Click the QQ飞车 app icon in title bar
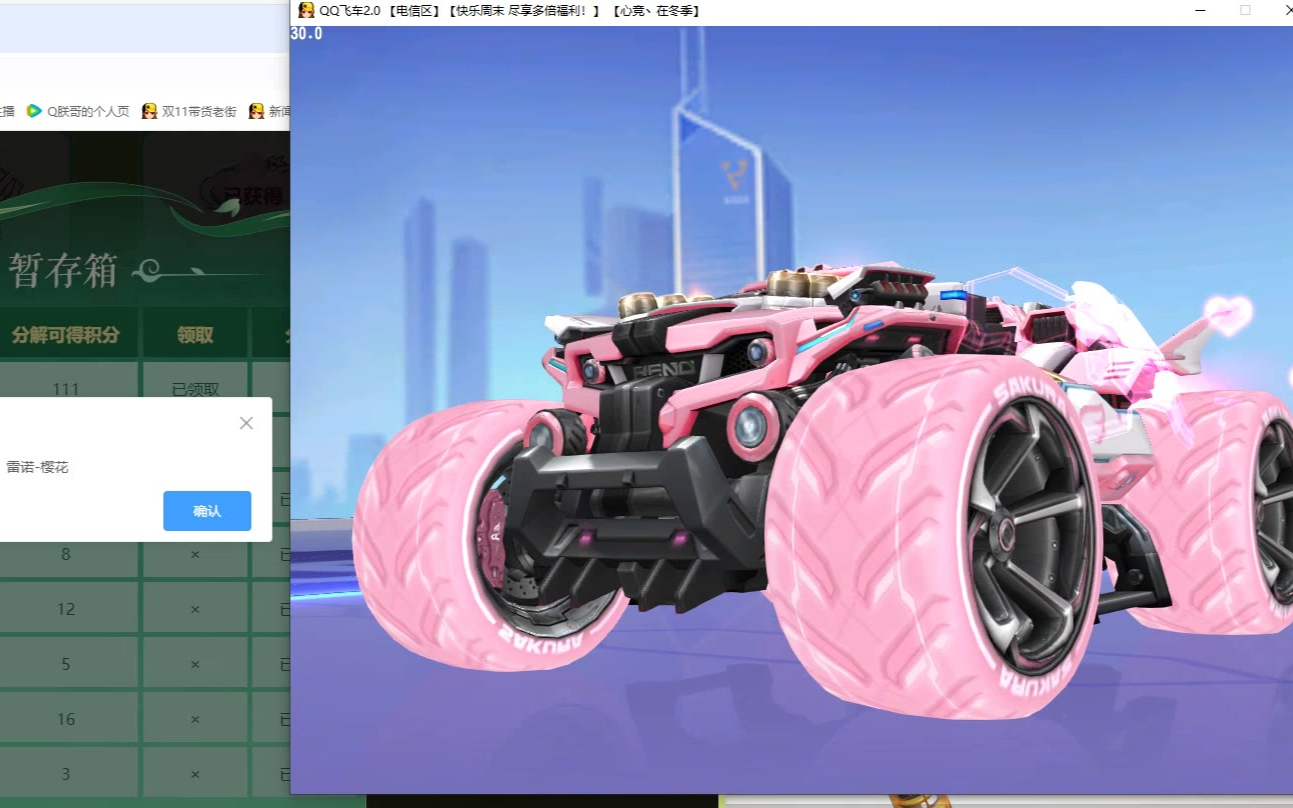 click(306, 10)
